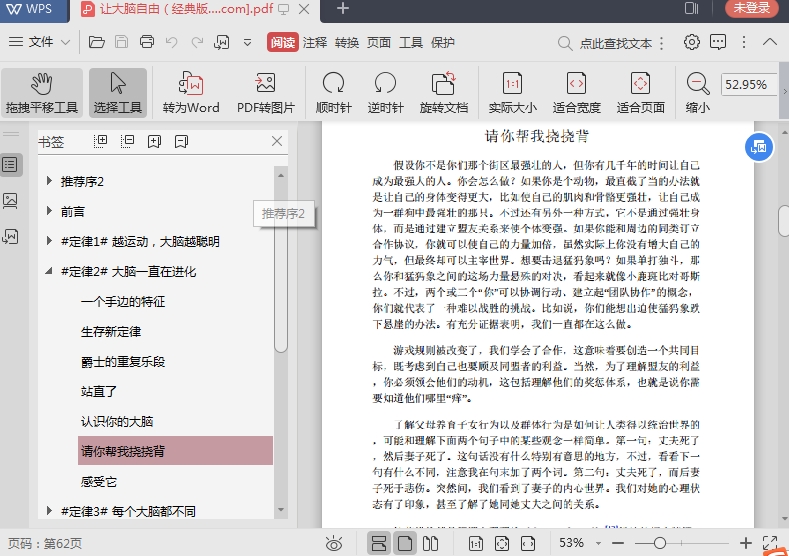This screenshot has height=556, width=789.
Task: Go to bookmark 爵士的重复乐段
Action: click(123, 361)
